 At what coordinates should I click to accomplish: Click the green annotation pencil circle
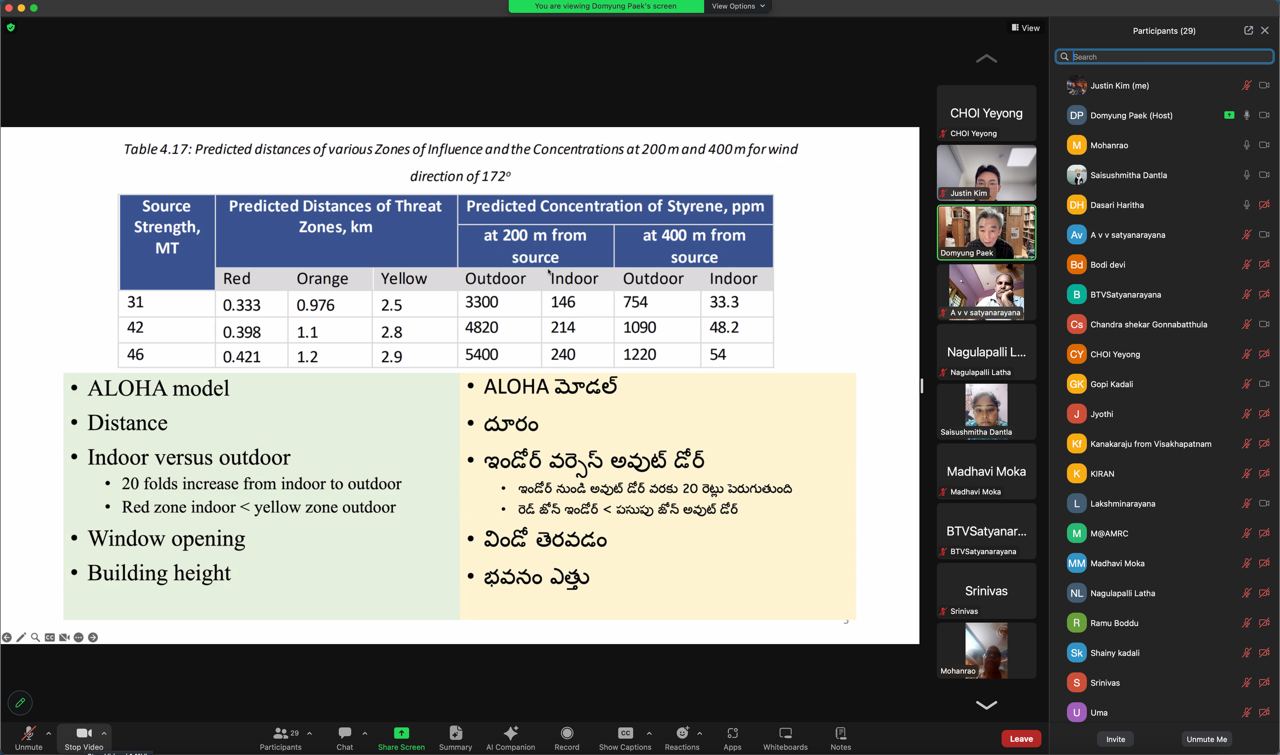19,702
